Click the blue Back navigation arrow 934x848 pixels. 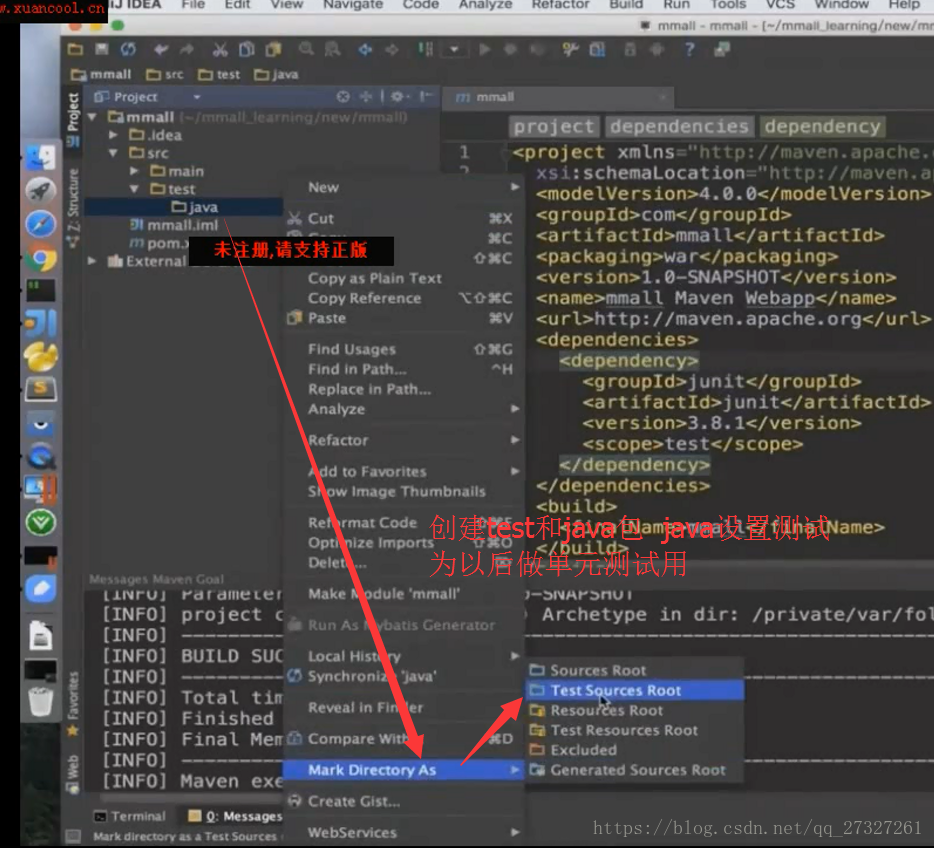365,50
